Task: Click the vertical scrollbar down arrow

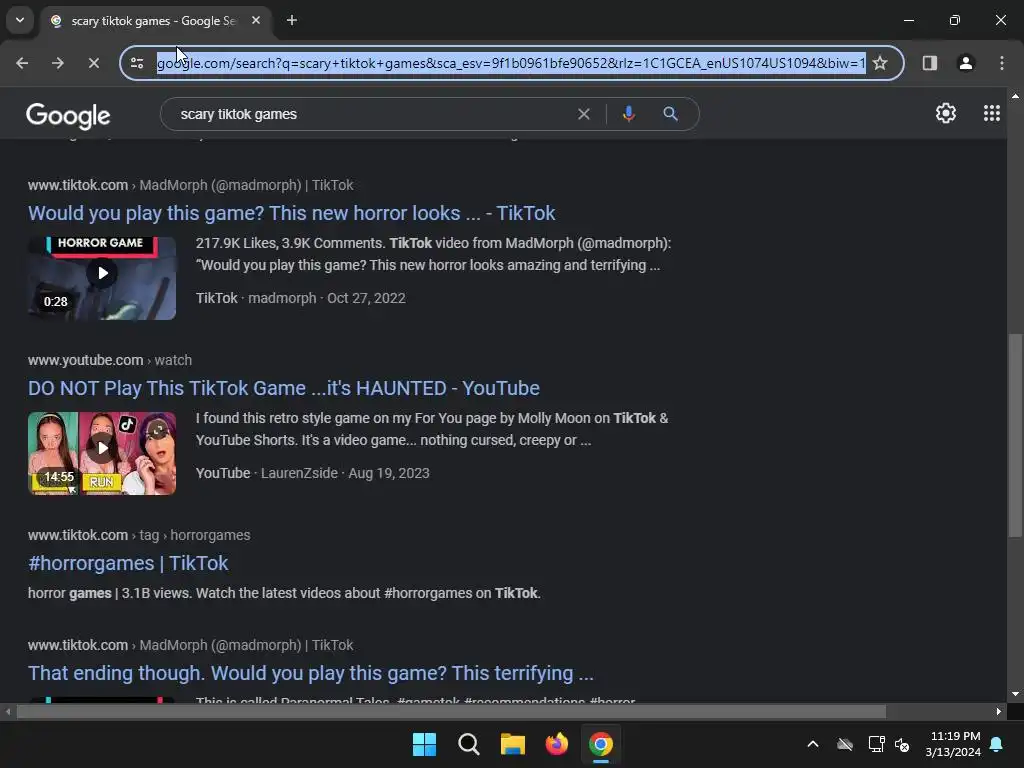Action: point(1015,694)
